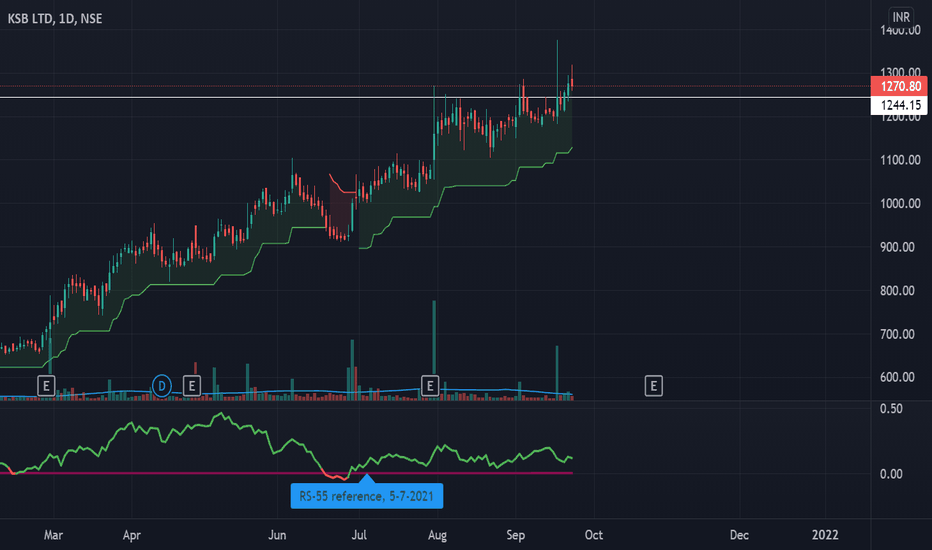Click the 0.00 indicator scale label

coord(891,474)
